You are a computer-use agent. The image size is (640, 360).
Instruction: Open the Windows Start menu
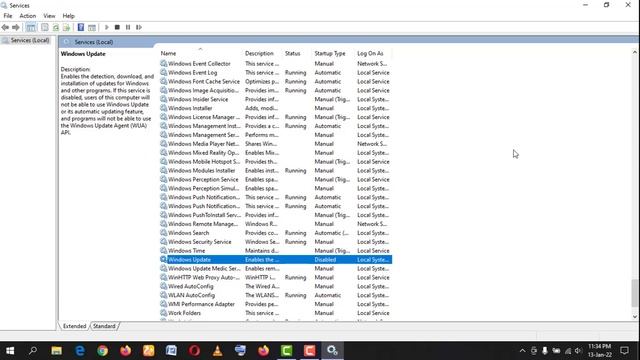tap(10, 351)
